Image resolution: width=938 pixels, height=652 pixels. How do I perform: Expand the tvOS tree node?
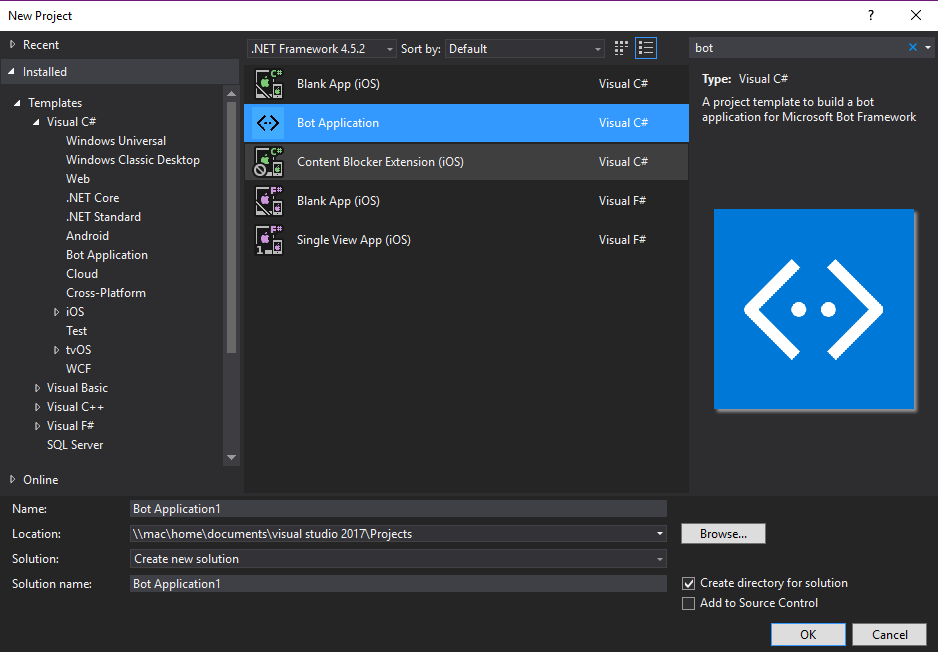[x=56, y=350]
